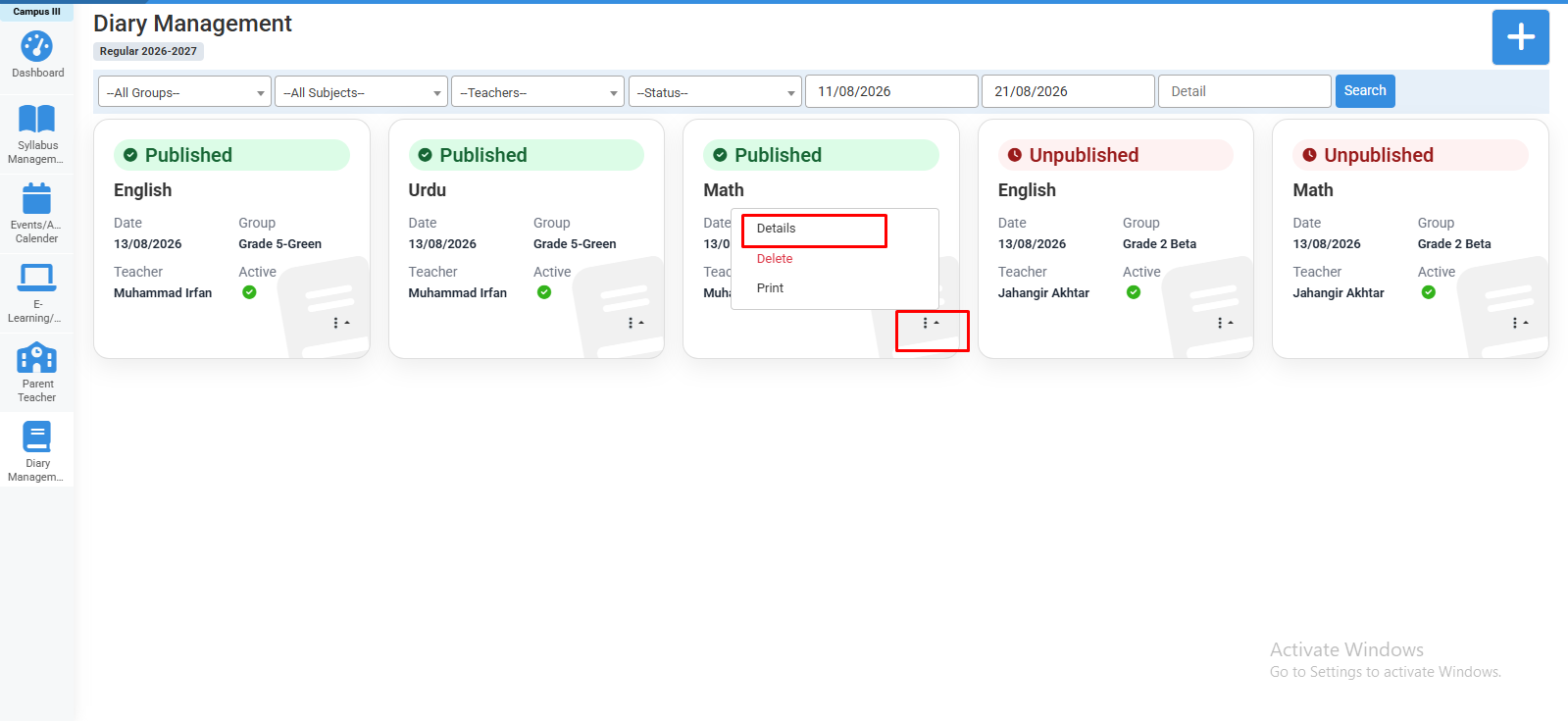The height and width of the screenshot is (721, 1568).
Task: Click the Detail text input field
Action: tap(1244, 91)
